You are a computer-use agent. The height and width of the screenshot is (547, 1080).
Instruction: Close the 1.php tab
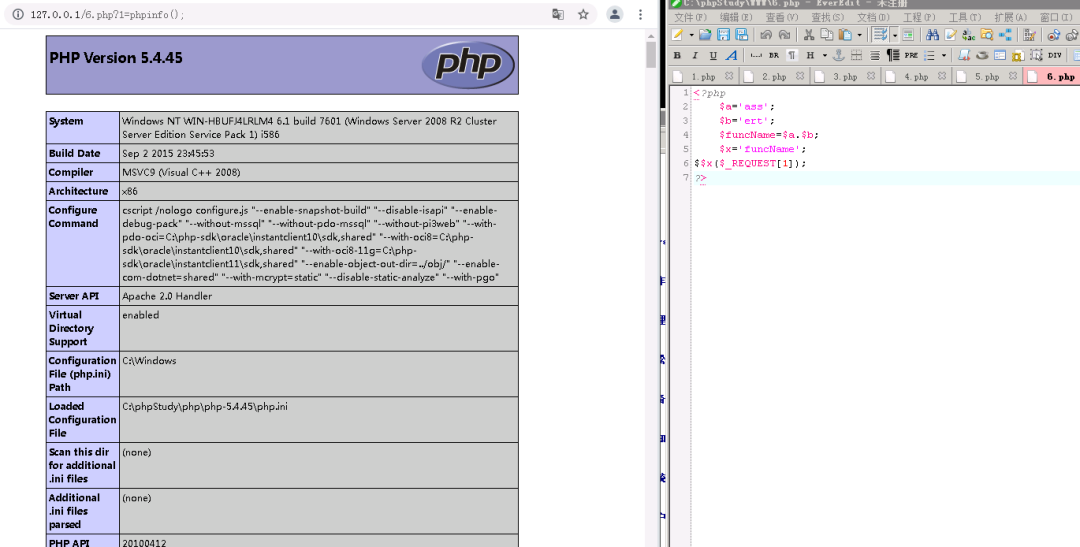[x=729, y=76]
